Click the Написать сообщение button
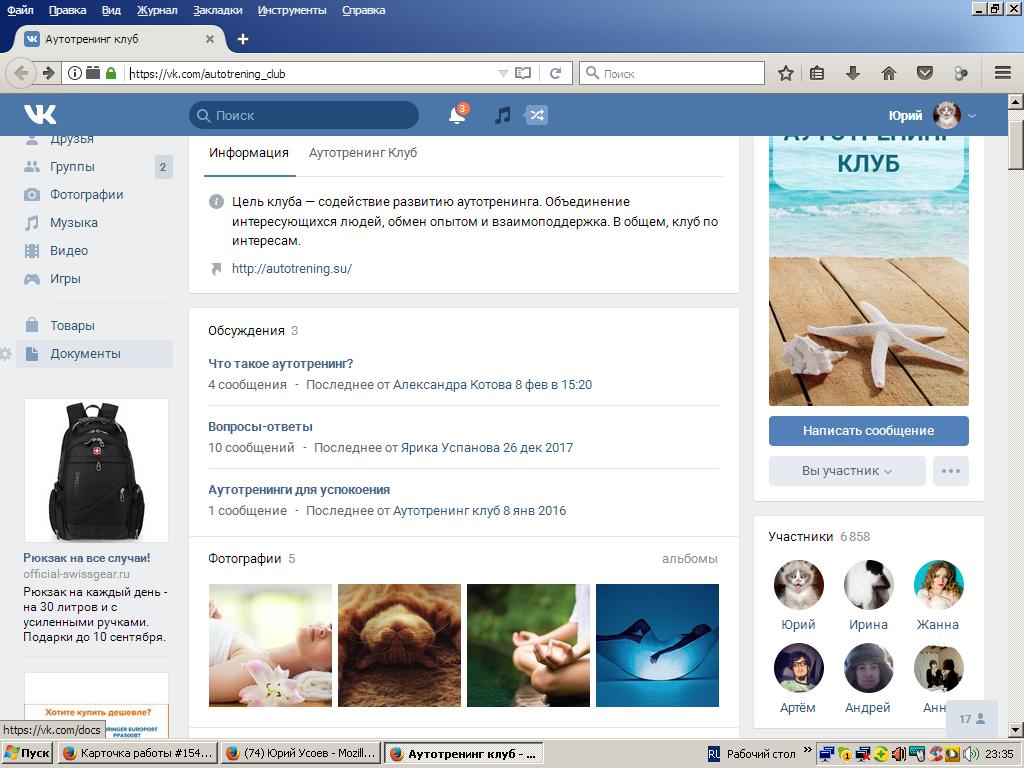Image resolution: width=1024 pixels, height=768 pixels. coord(869,430)
